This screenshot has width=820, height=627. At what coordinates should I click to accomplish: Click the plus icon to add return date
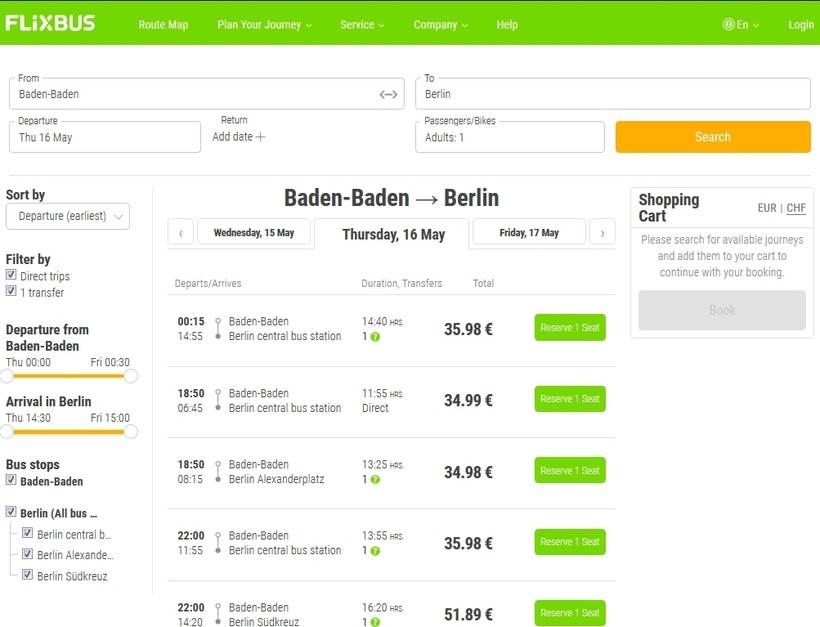tap(261, 137)
